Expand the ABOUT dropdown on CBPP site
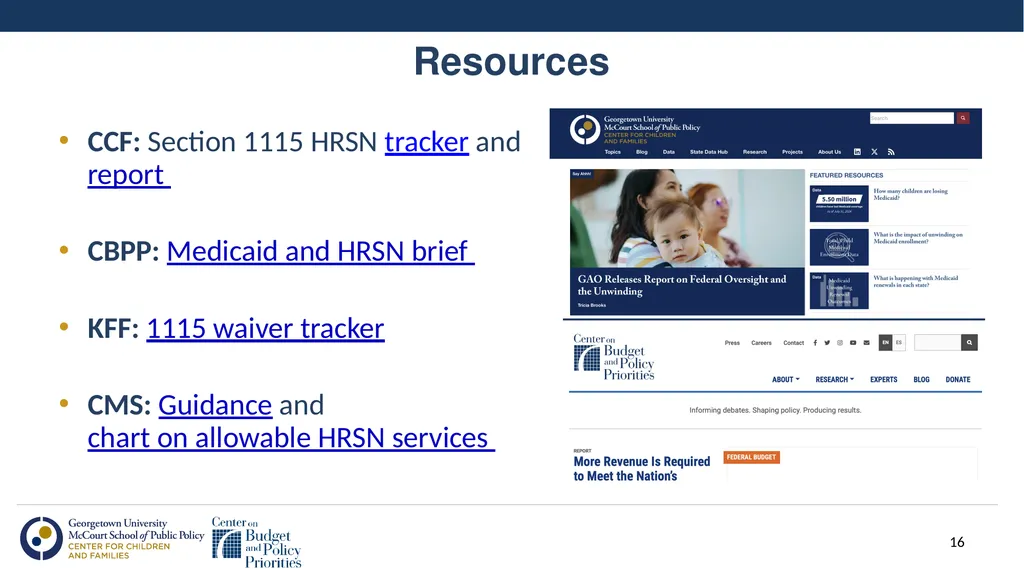This screenshot has width=1024, height=575. coord(786,380)
